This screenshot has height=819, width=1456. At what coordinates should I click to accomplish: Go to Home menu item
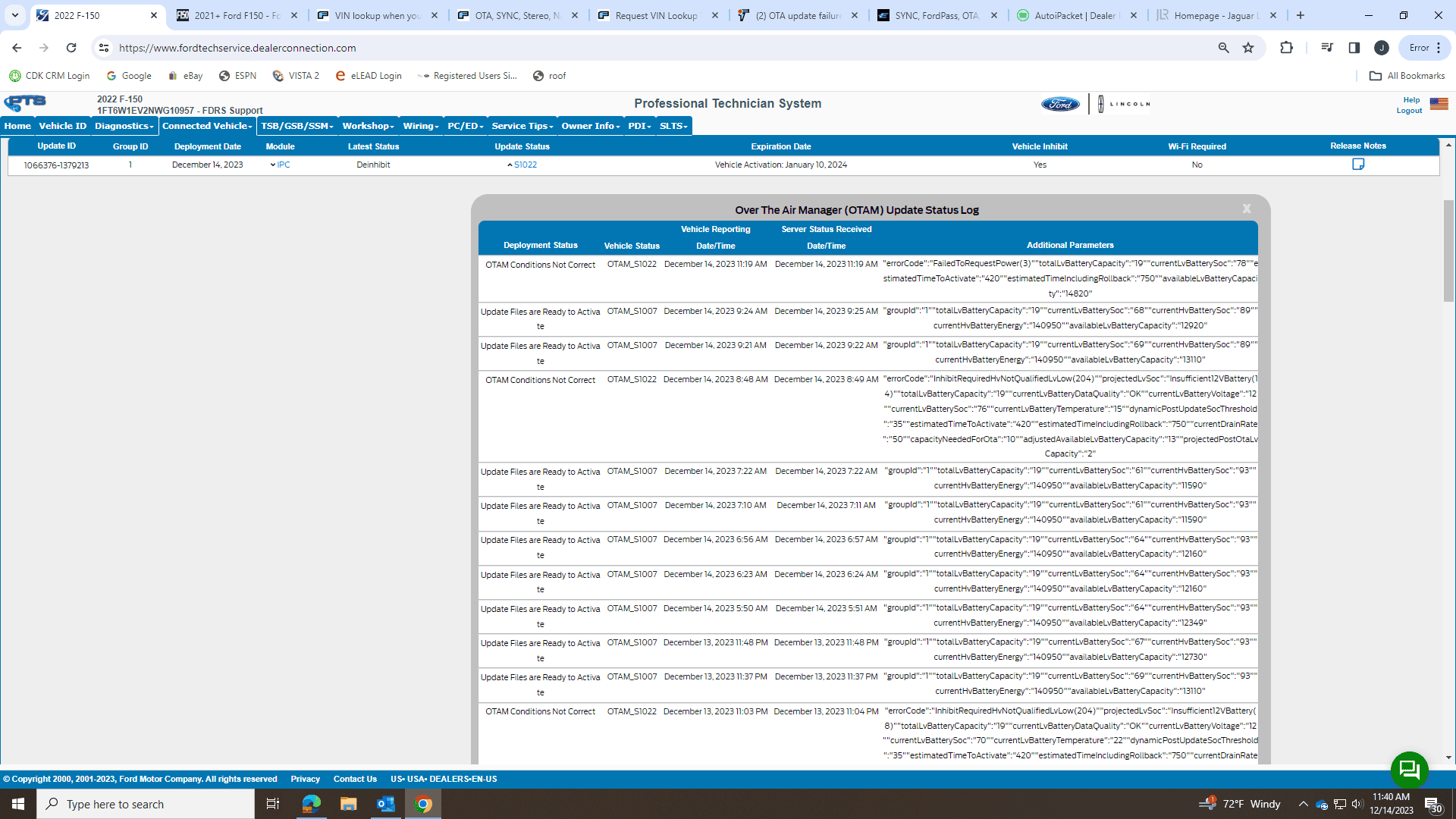coord(17,126)
